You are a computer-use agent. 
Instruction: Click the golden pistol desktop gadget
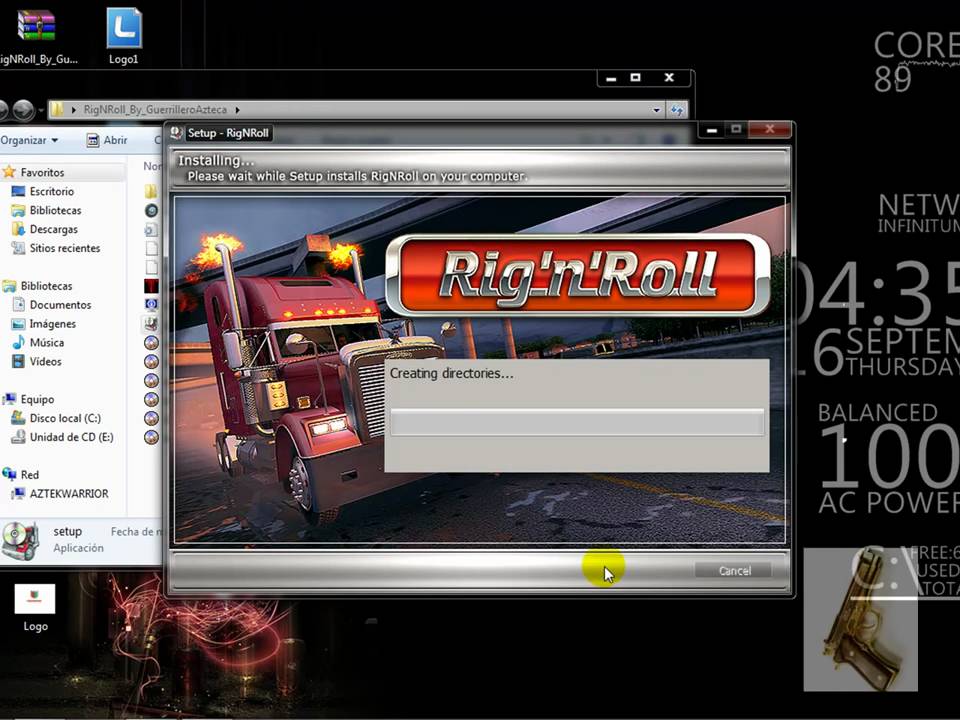[x=861, y=620]
